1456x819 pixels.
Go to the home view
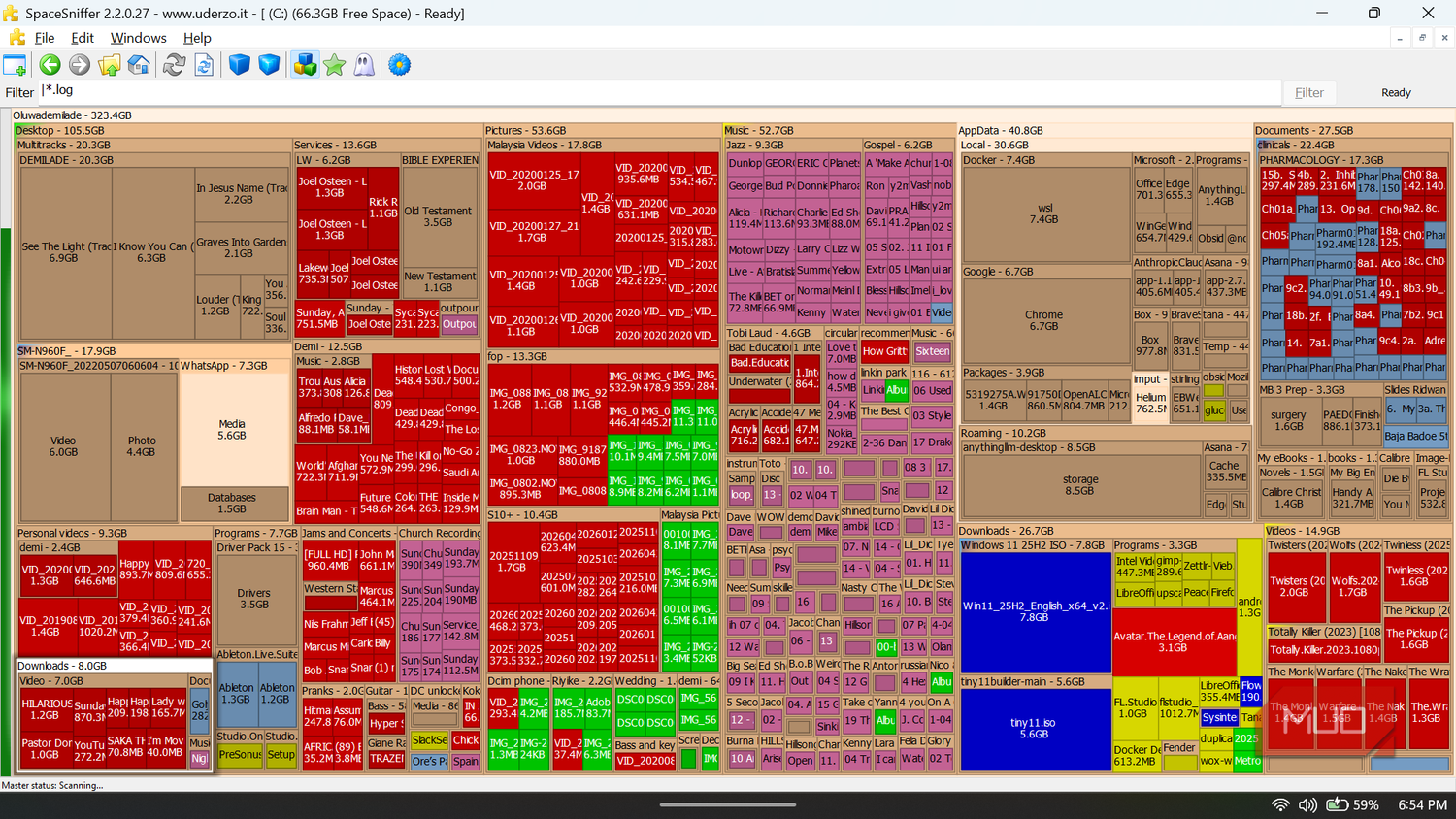(140, 65)
